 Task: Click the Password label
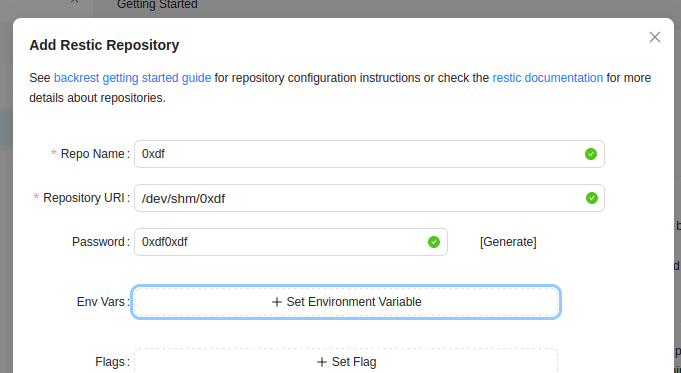point(98,242)
